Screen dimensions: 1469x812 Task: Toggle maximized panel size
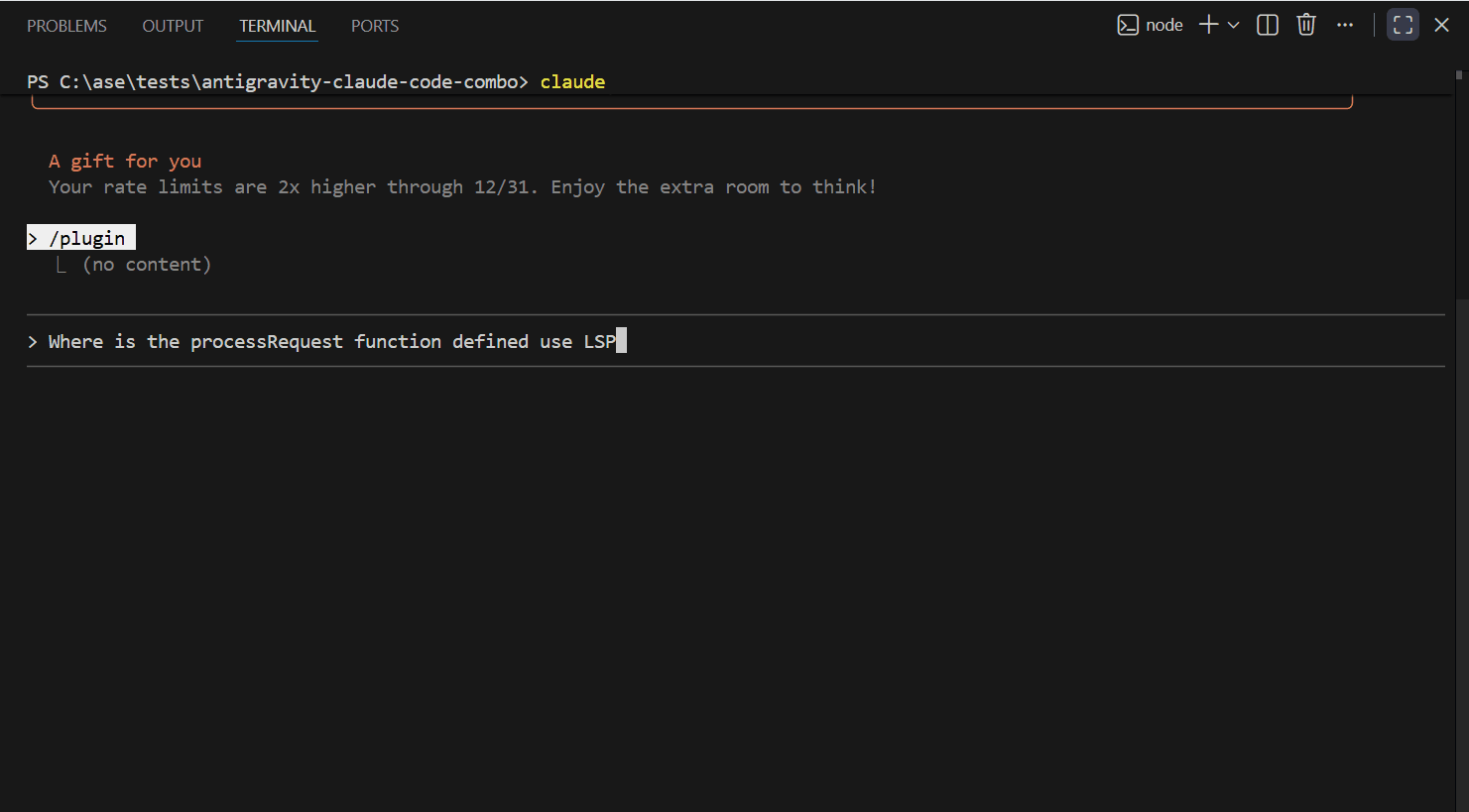[x=1403, y=25]
